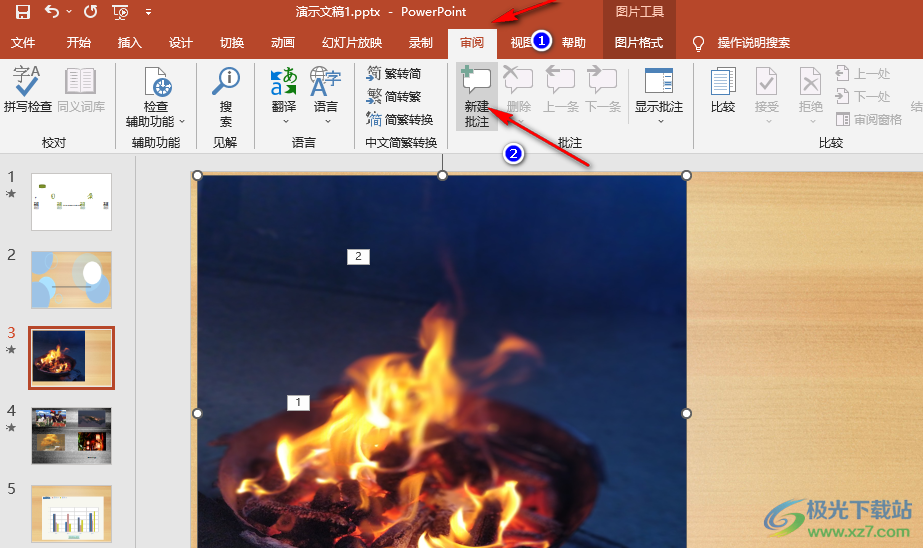Click the 删除 comment icon
923x548 pixels.
pos(519,79)
